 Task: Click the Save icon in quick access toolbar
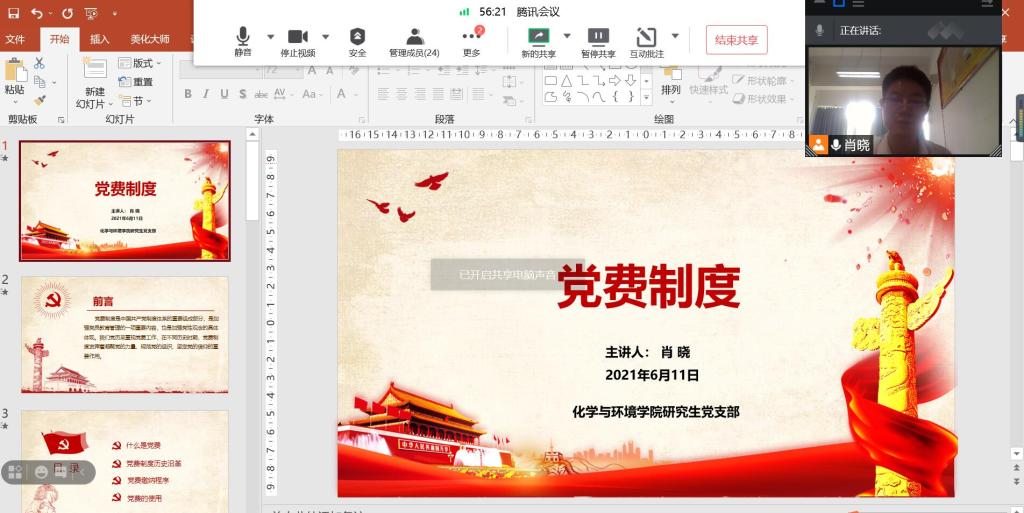(13, 13)
